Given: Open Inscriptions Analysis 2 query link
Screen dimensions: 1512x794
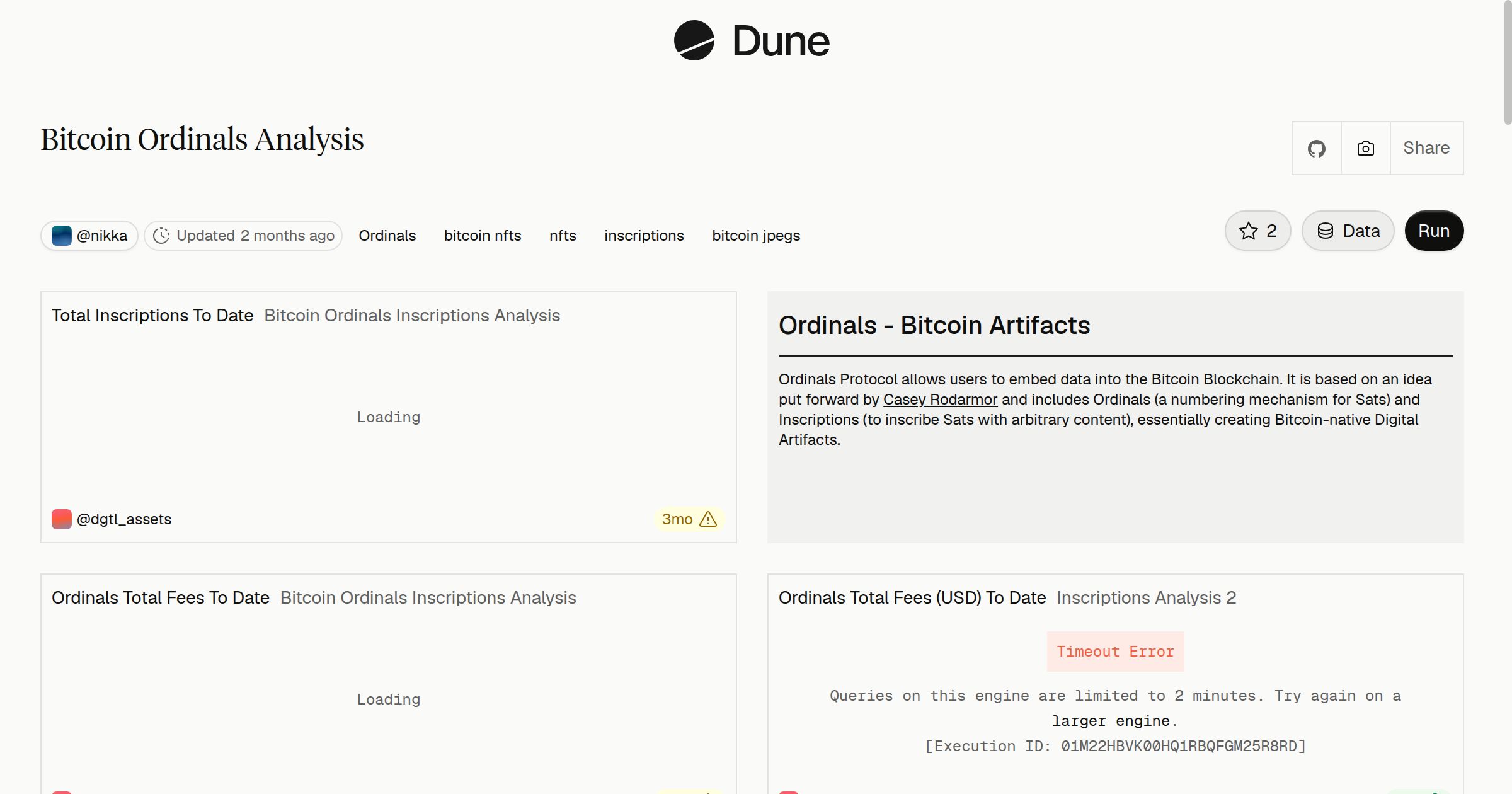Looking at the screenshot, I should [1147, 597].
